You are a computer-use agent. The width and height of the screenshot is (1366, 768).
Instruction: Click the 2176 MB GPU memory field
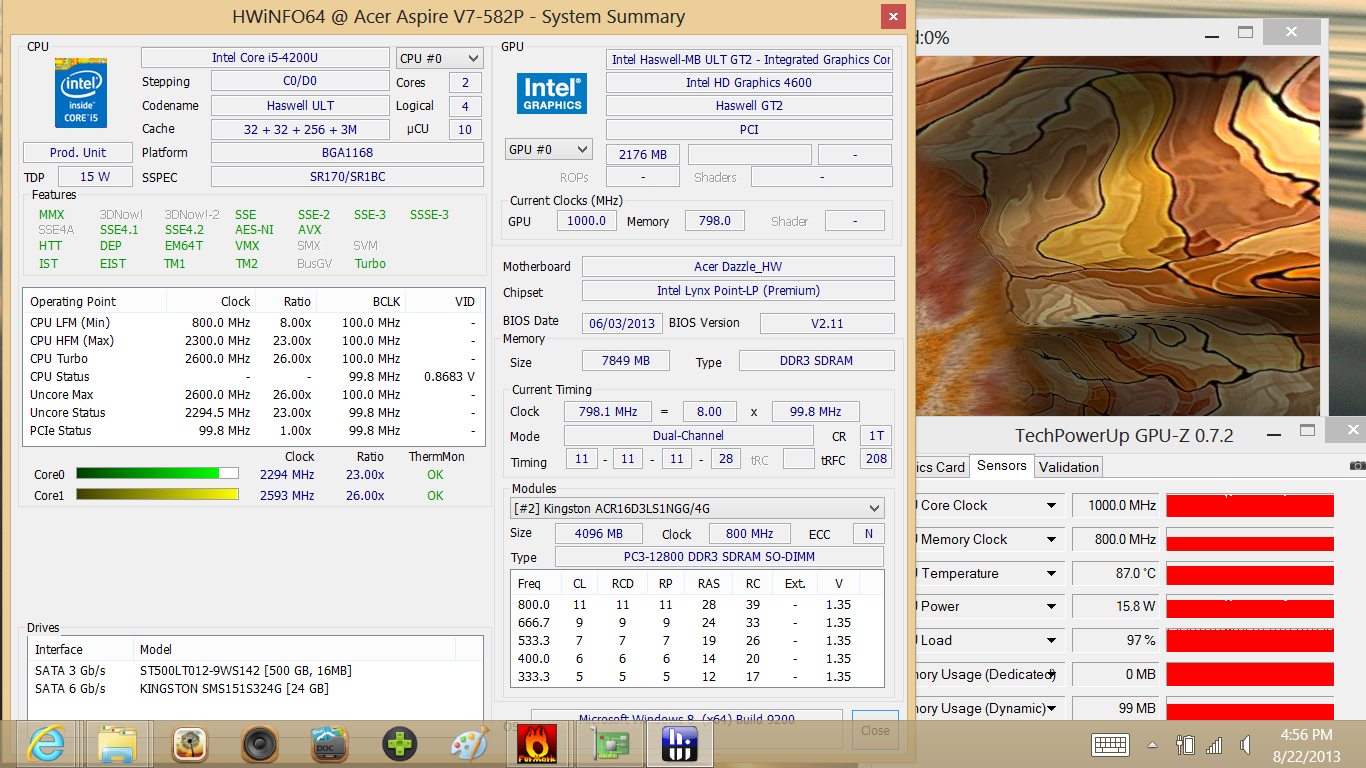pos(643,155)
